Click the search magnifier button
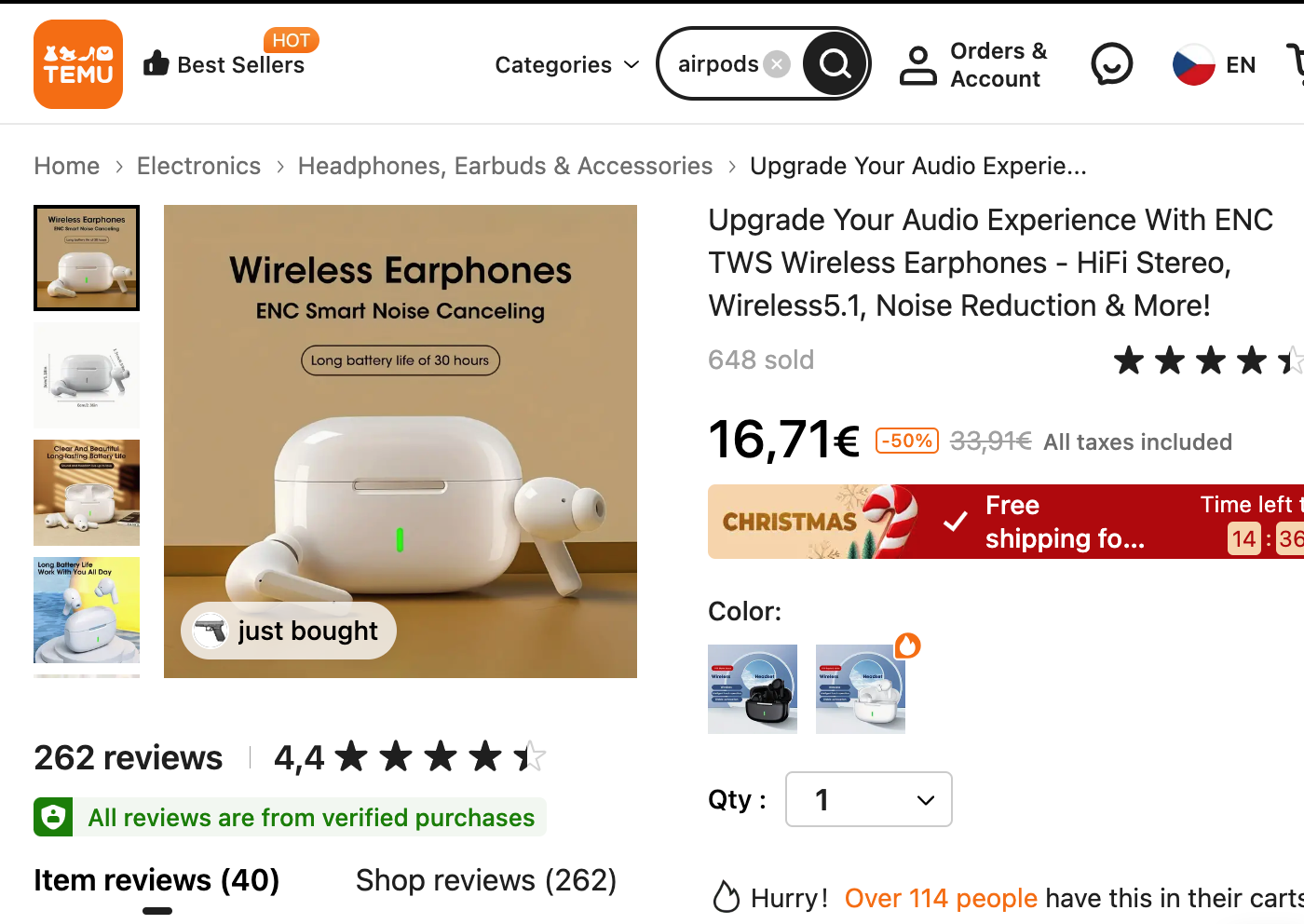This screenshot has height=924, width=1304. [x=835, y=64]
